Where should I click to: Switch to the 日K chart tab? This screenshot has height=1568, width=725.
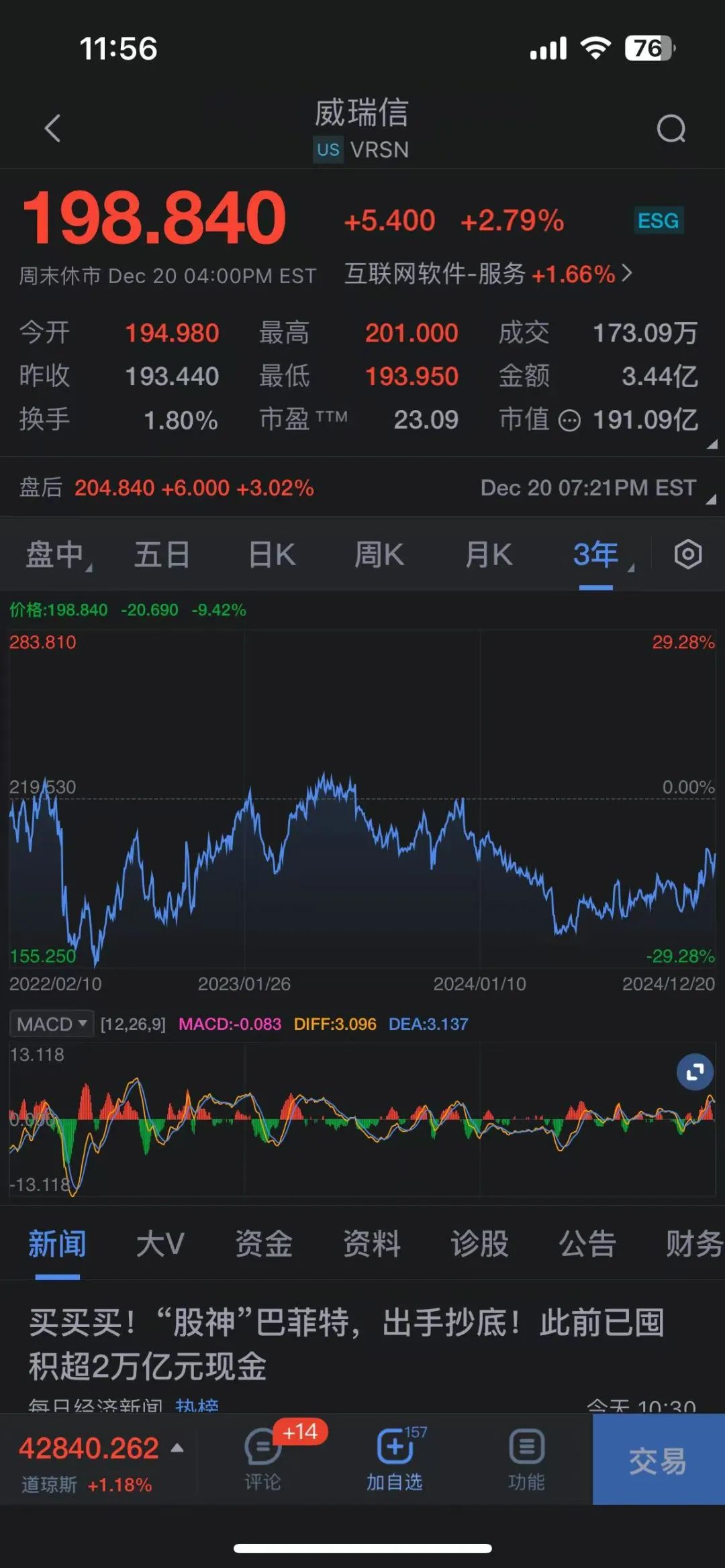click(x=272, y=556)
